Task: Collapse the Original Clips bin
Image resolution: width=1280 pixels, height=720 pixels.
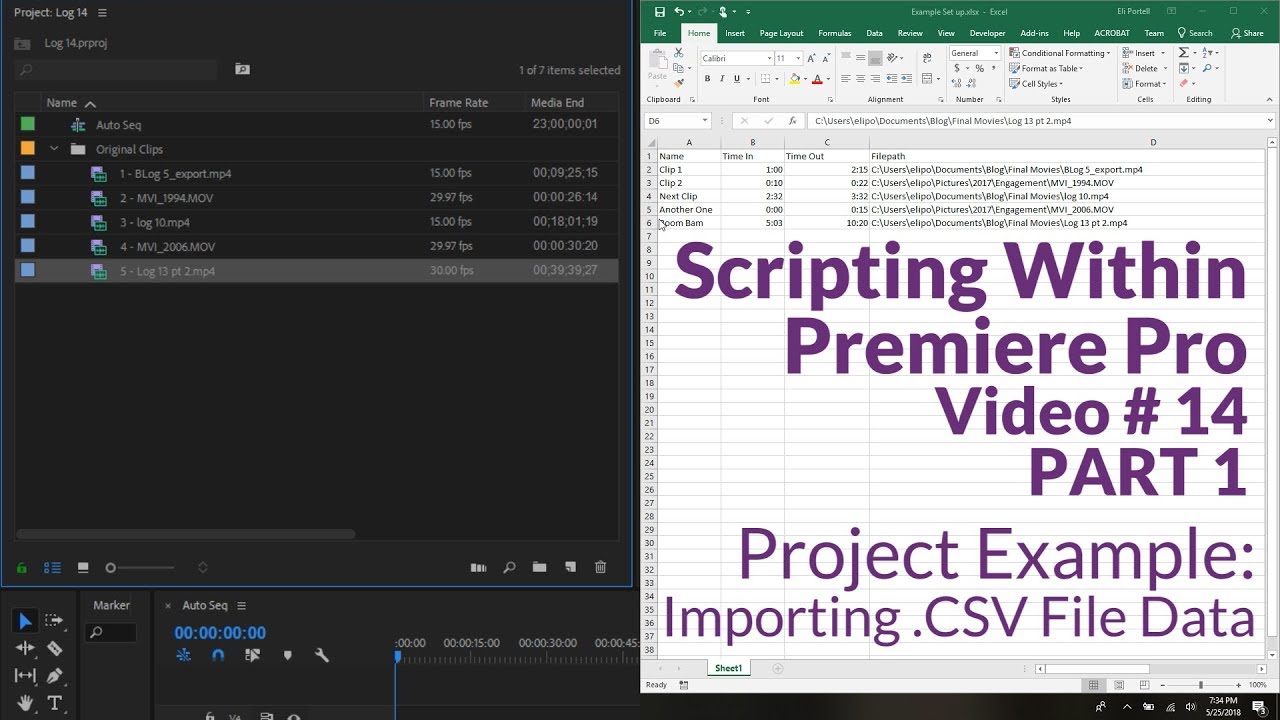Action: pos(55,149)
